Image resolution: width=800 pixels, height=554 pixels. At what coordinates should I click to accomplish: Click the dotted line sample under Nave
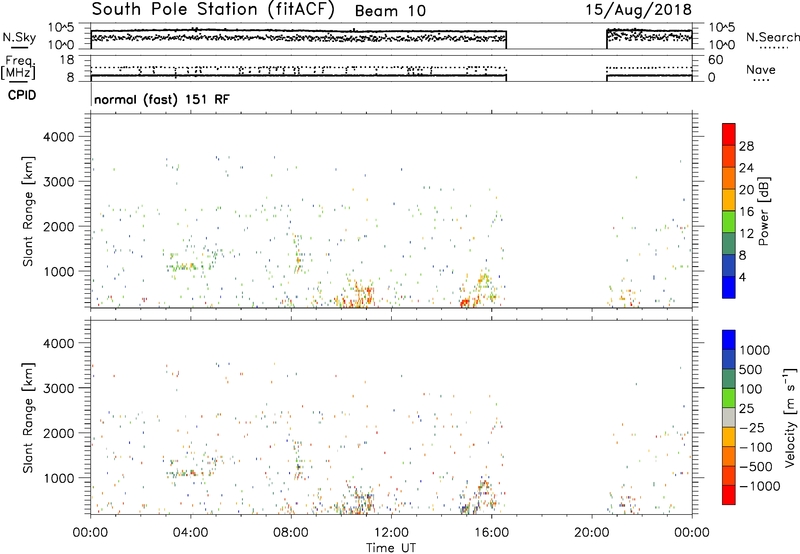click(x=761, y=81)
